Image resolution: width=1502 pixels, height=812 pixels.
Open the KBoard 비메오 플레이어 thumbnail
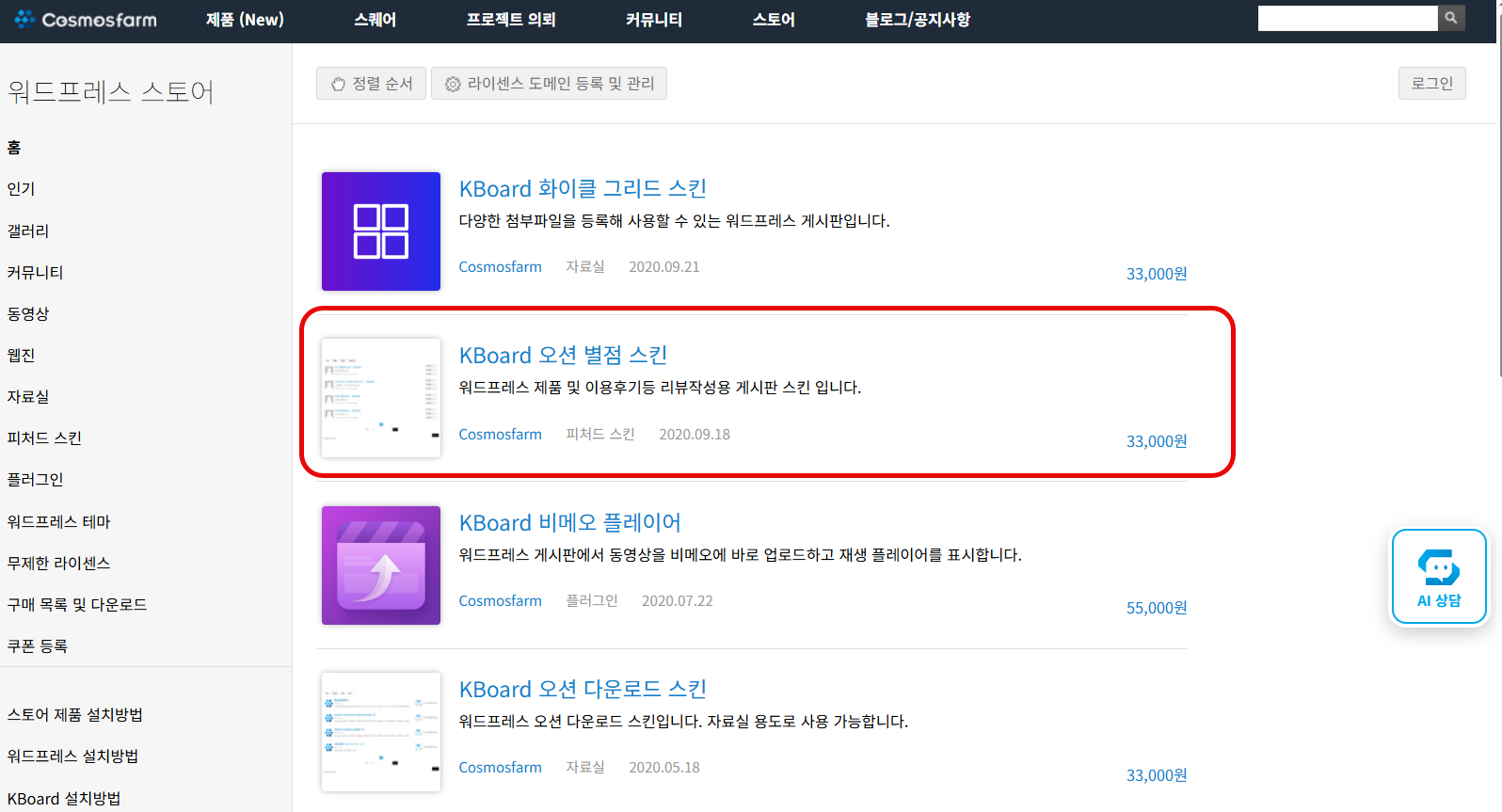381,565
